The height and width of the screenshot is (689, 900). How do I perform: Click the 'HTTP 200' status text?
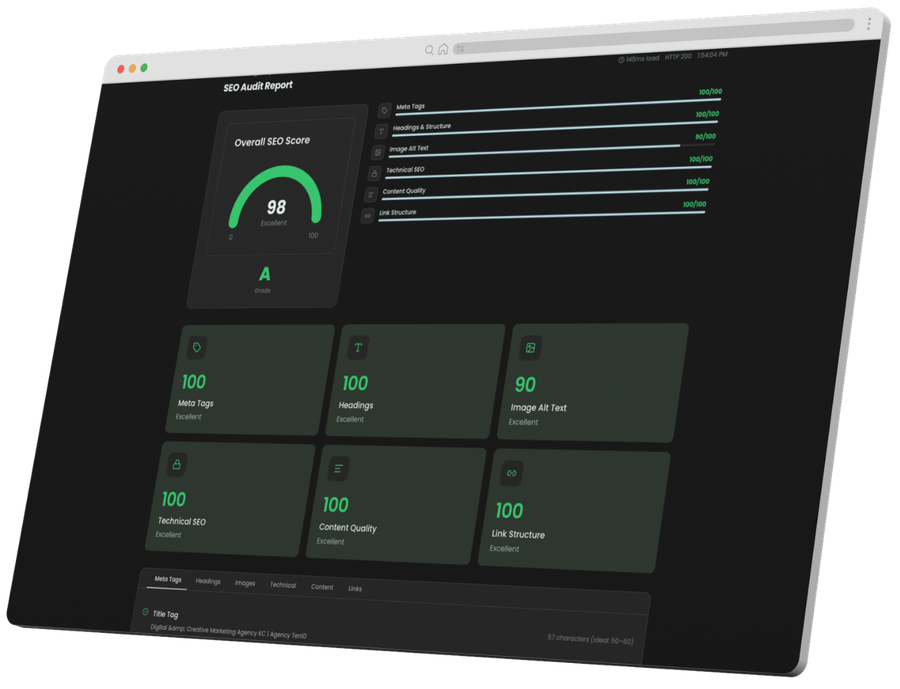click(678, 57)
